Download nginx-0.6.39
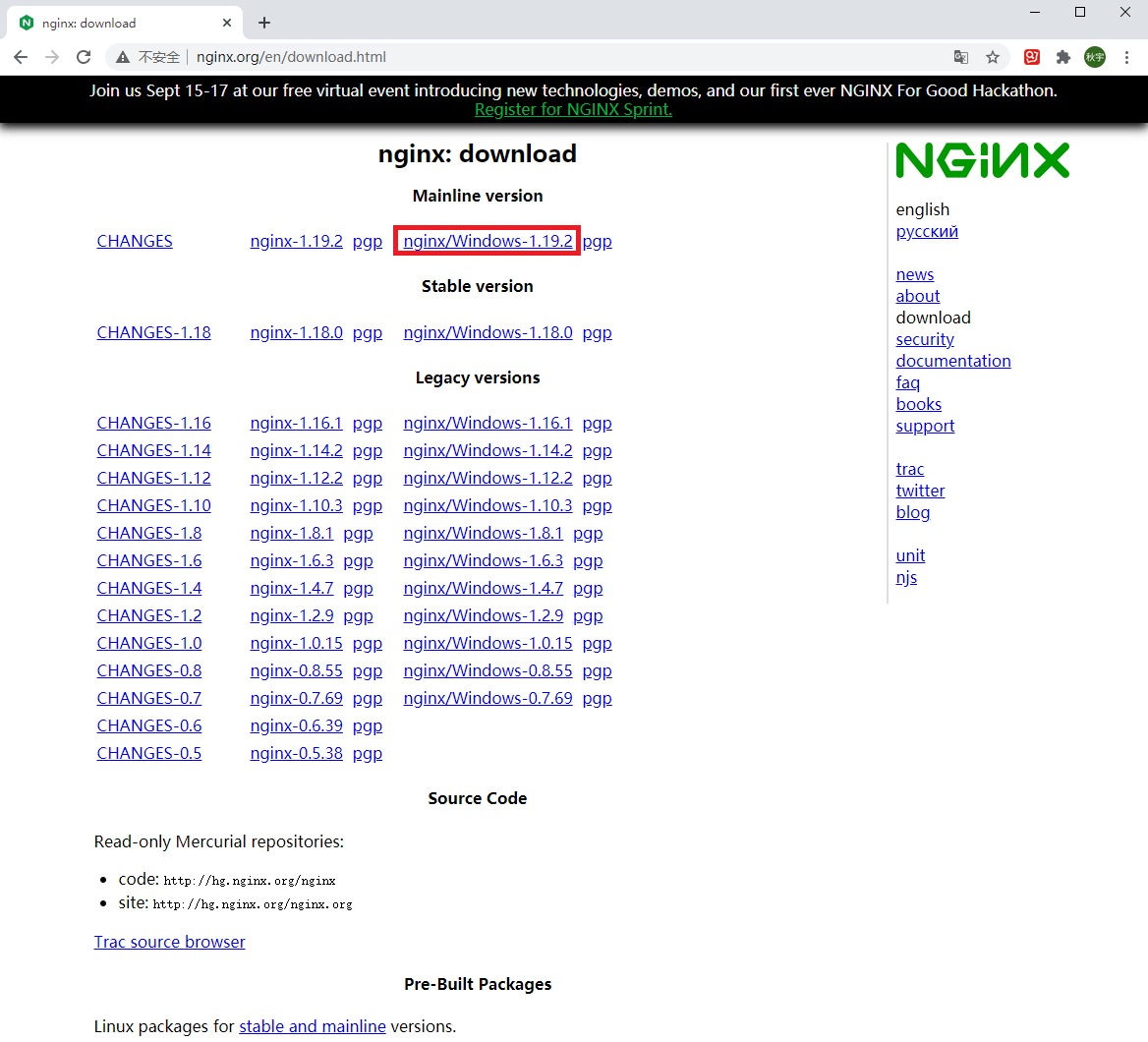 pyautogui.click(x=297, y=725)
